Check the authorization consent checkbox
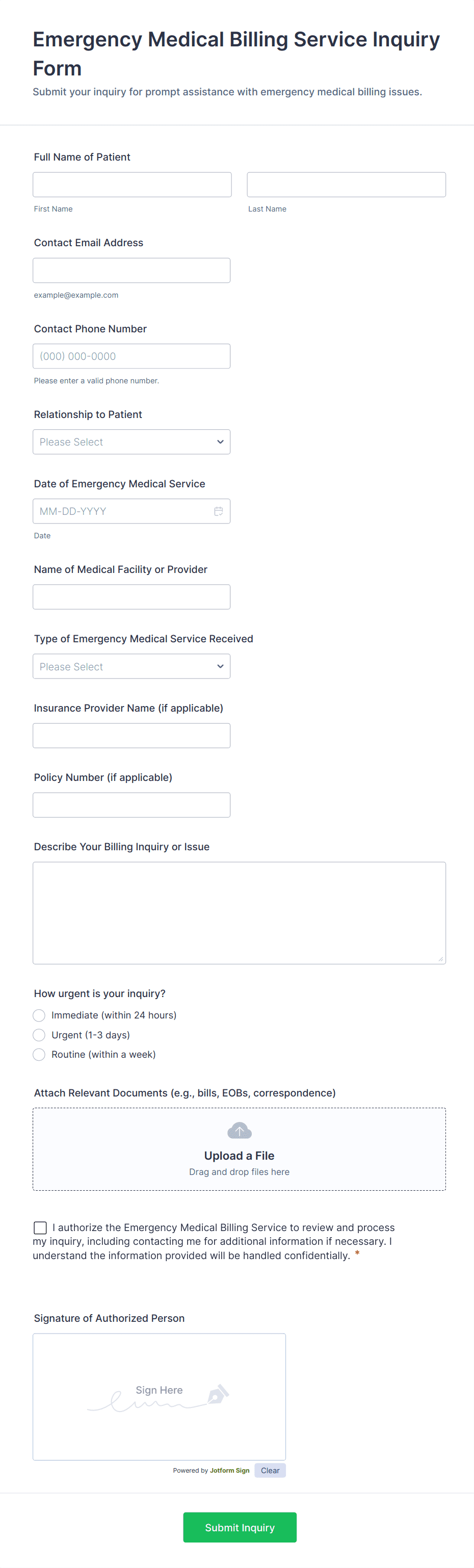474x1568 pixels. (40, 1227)
